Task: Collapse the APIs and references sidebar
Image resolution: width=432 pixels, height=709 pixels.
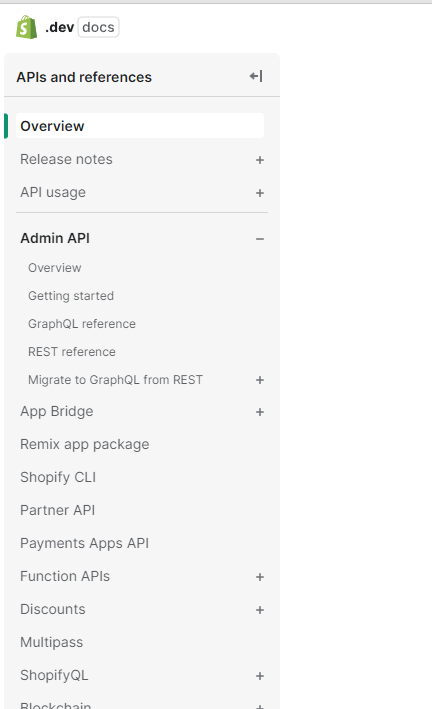Action: point(256,76)
